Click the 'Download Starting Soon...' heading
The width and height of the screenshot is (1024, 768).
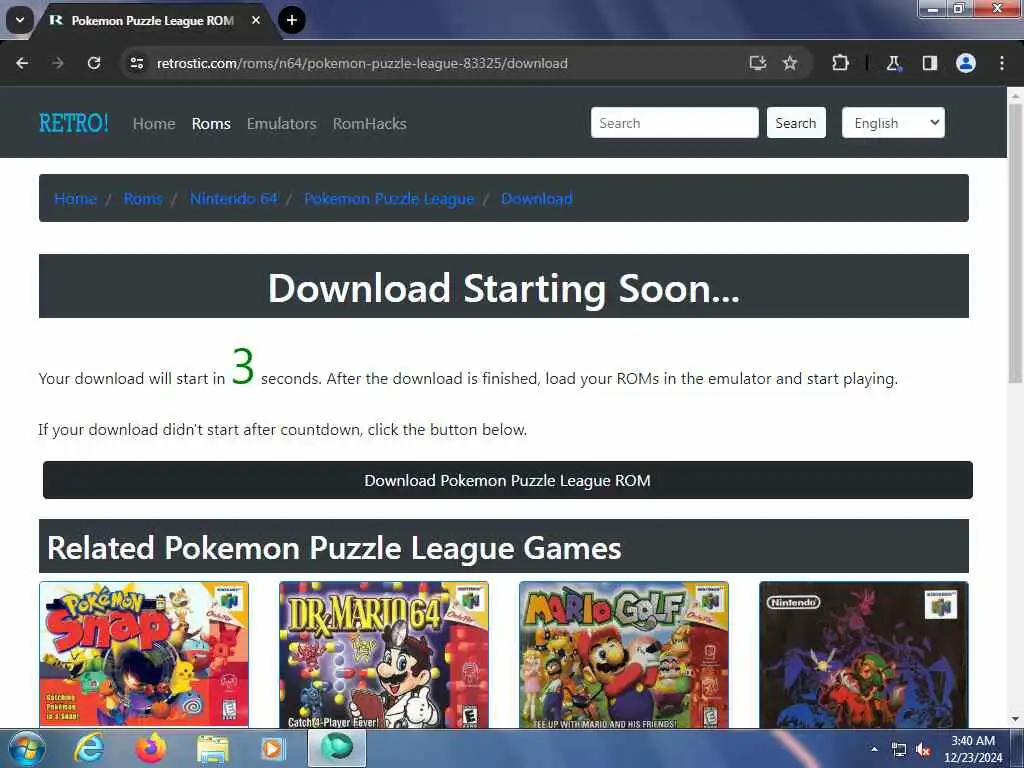click(504, 288)
